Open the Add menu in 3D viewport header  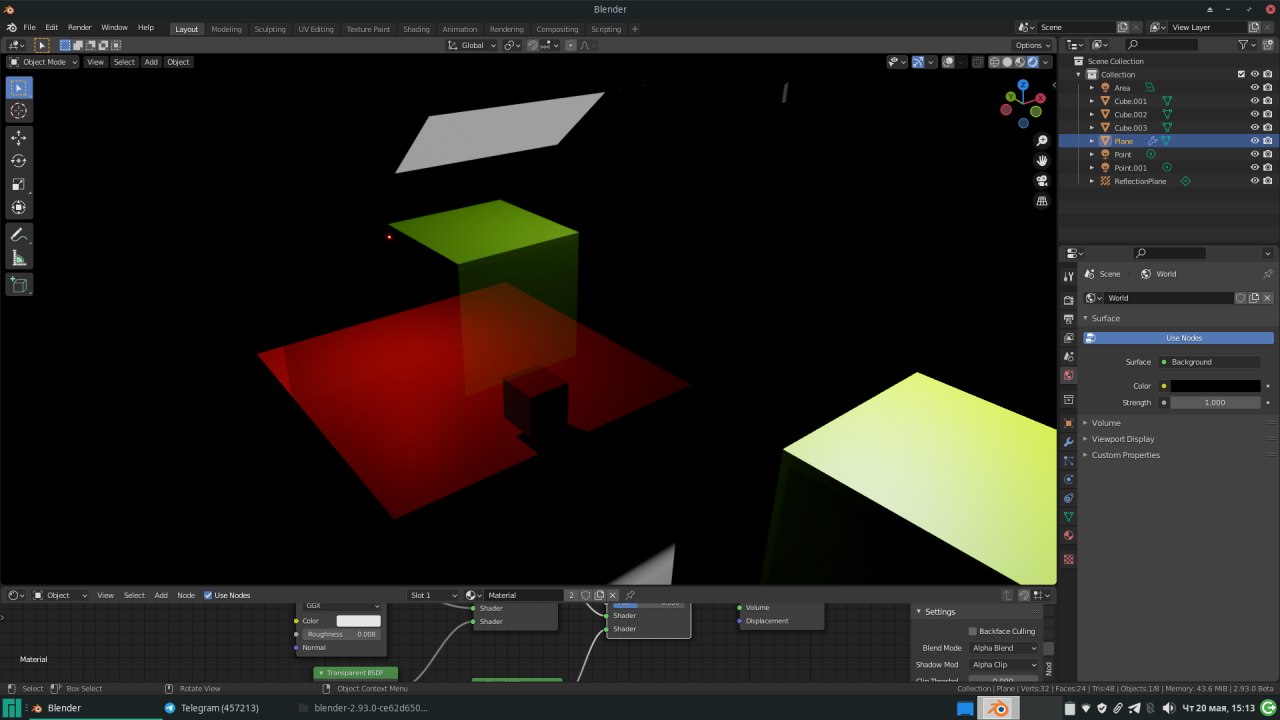click(x=151, y=62)
